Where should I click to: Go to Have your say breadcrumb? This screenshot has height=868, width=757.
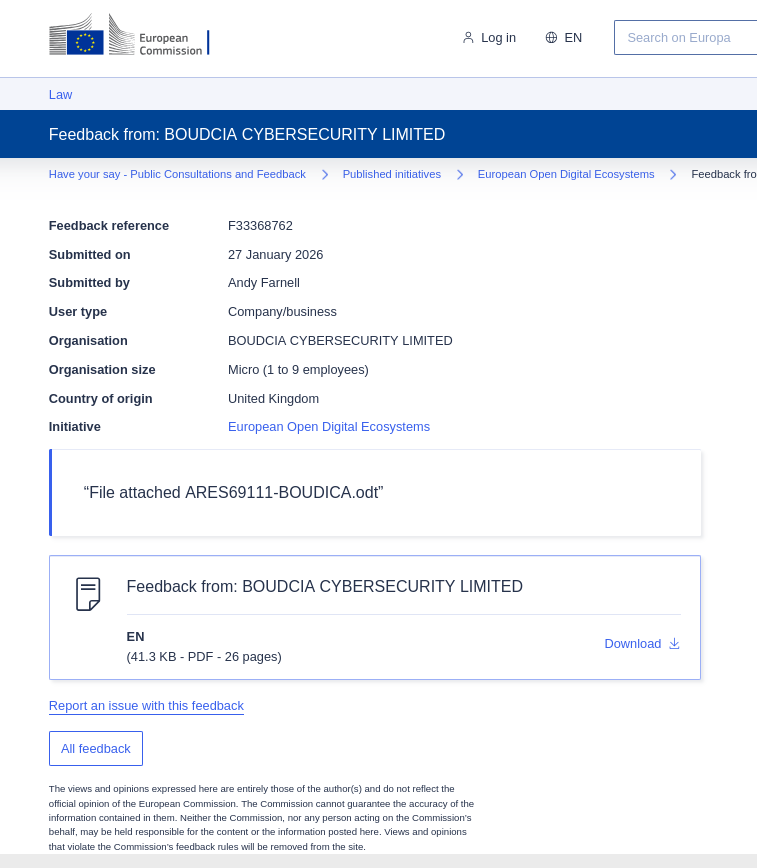pyautogui.click(x=177, y=174)
